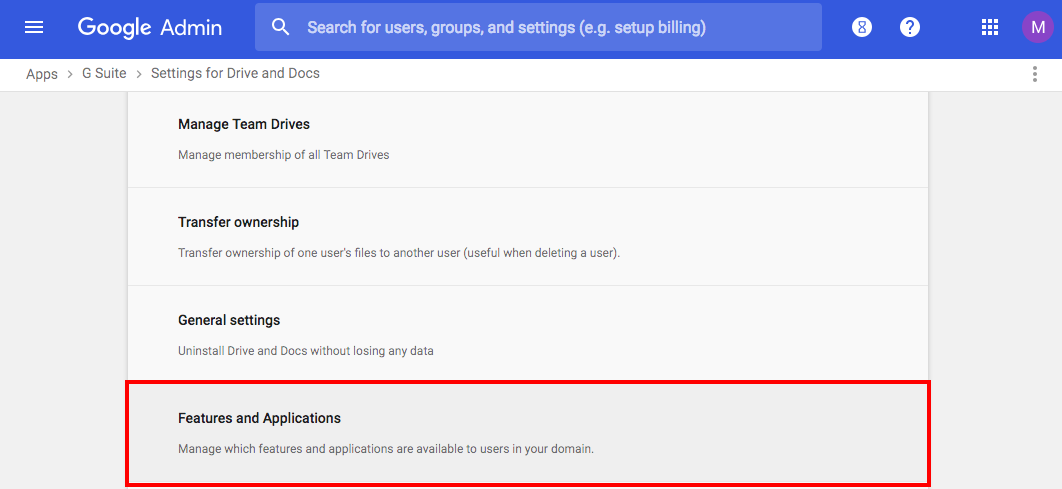Viewport: 1062px width, 489px height.
Task: Open the Google apps grid launcher
Action: 990,27
